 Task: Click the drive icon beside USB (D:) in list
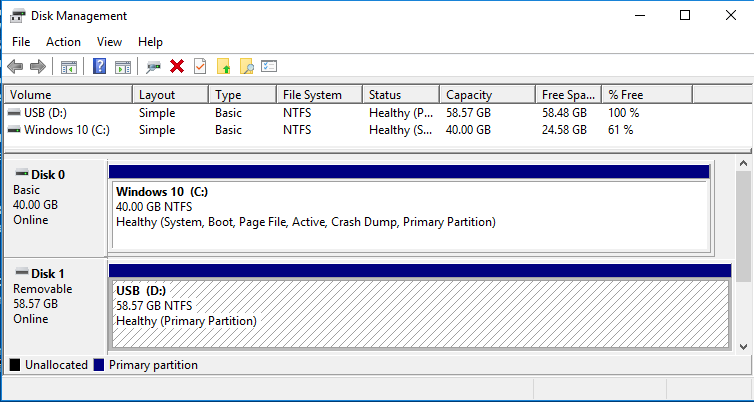click(15, 113)
